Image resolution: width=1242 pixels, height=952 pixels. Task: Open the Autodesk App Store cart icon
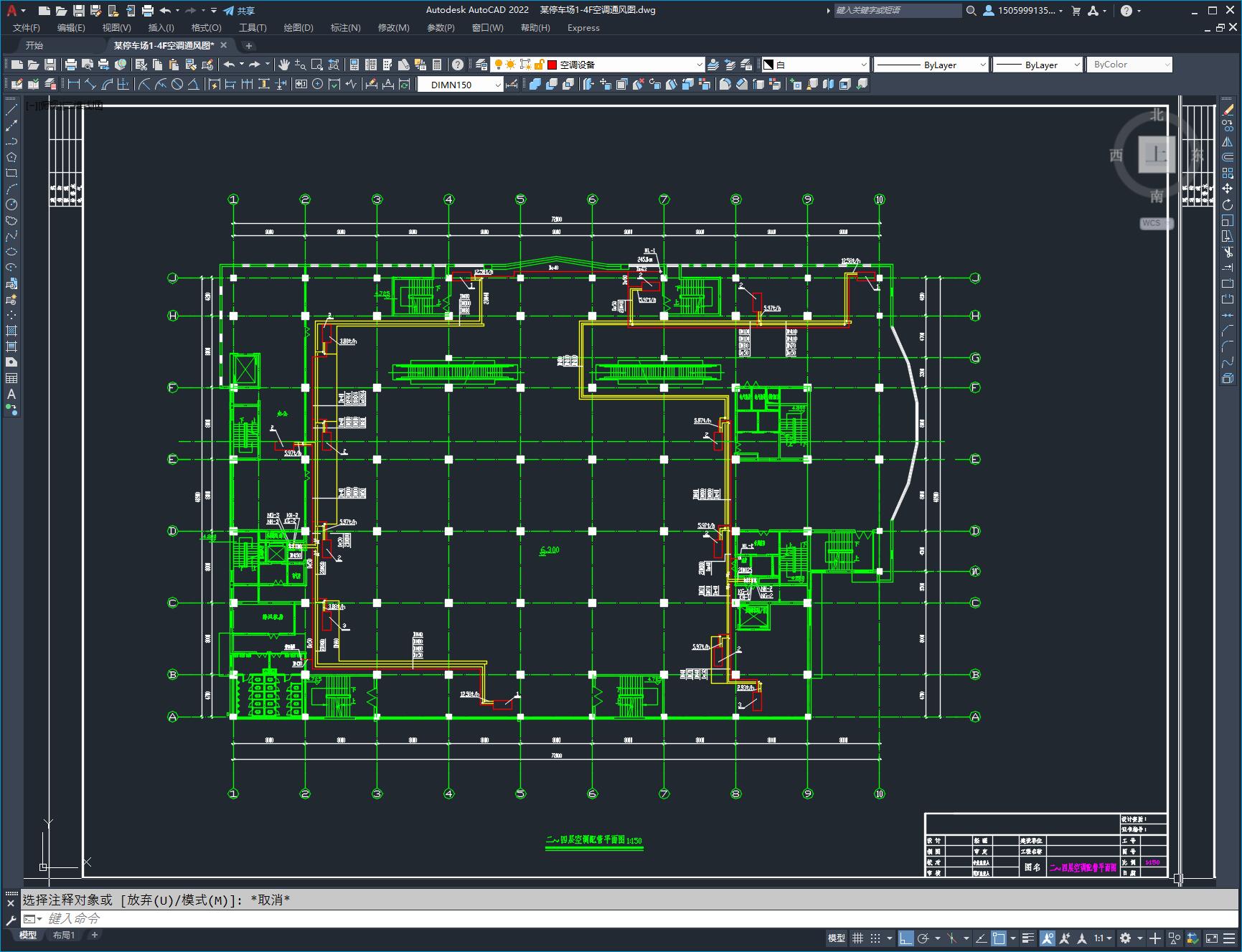click(x=1076, y=11)
